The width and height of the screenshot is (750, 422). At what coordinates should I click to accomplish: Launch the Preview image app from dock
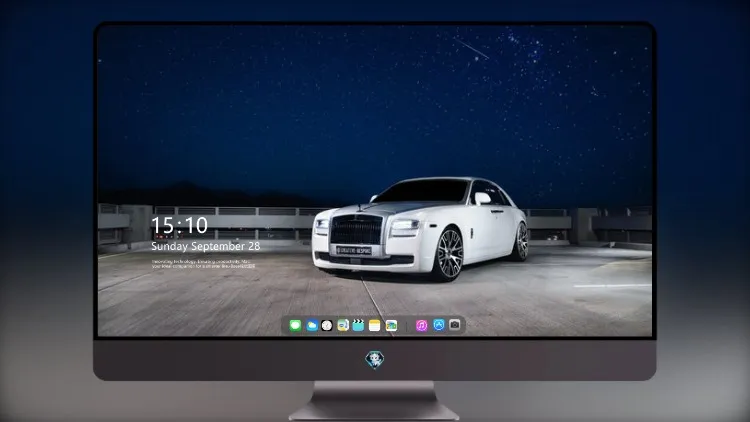pos(343,326)
